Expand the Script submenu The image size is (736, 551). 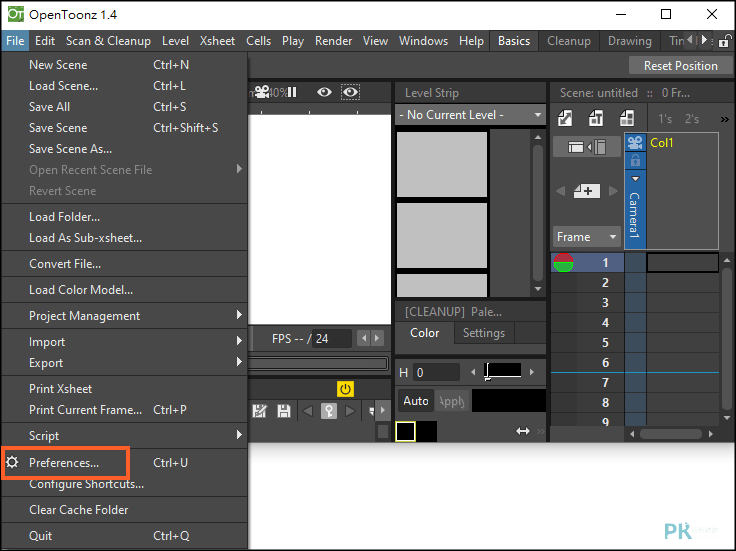click(x=124, y=436)
